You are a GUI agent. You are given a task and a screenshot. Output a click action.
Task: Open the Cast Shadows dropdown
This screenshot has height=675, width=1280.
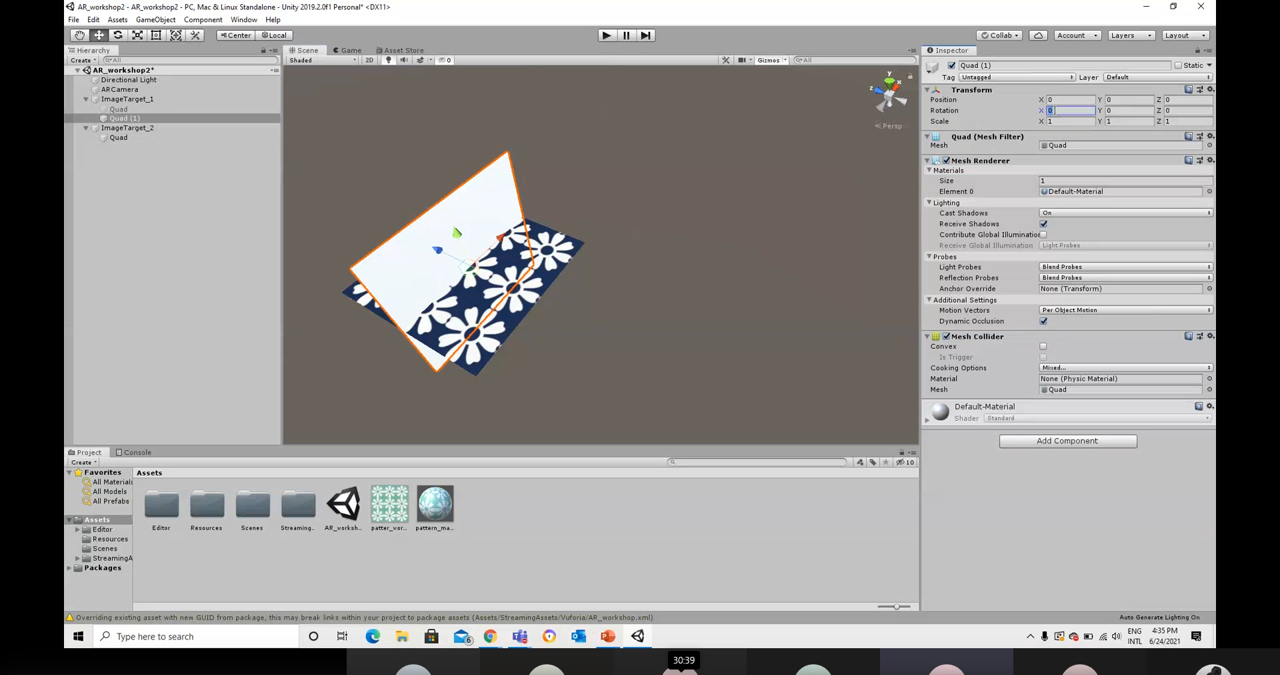tap(1126, 213)
